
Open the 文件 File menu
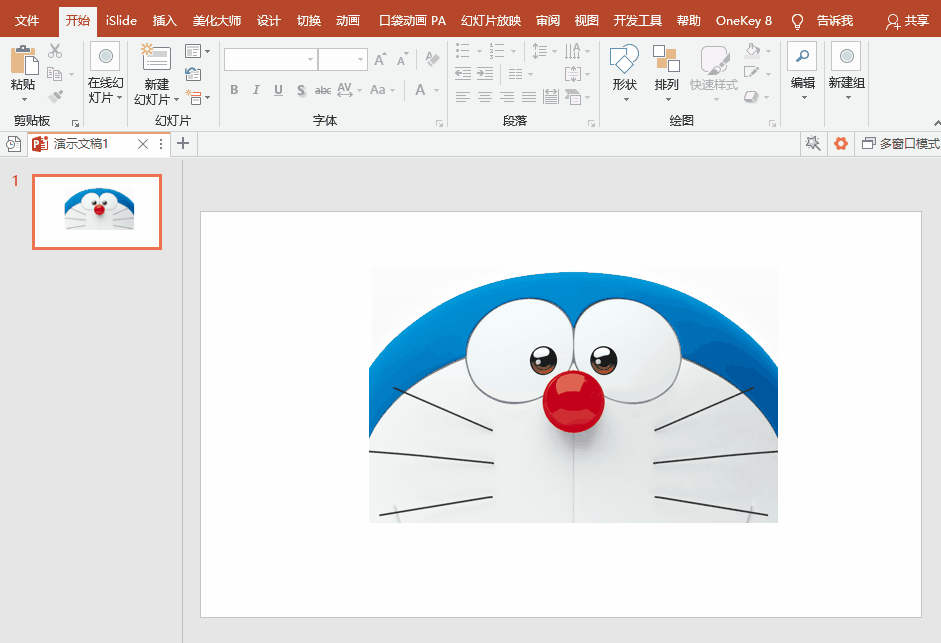coord(27,21)
